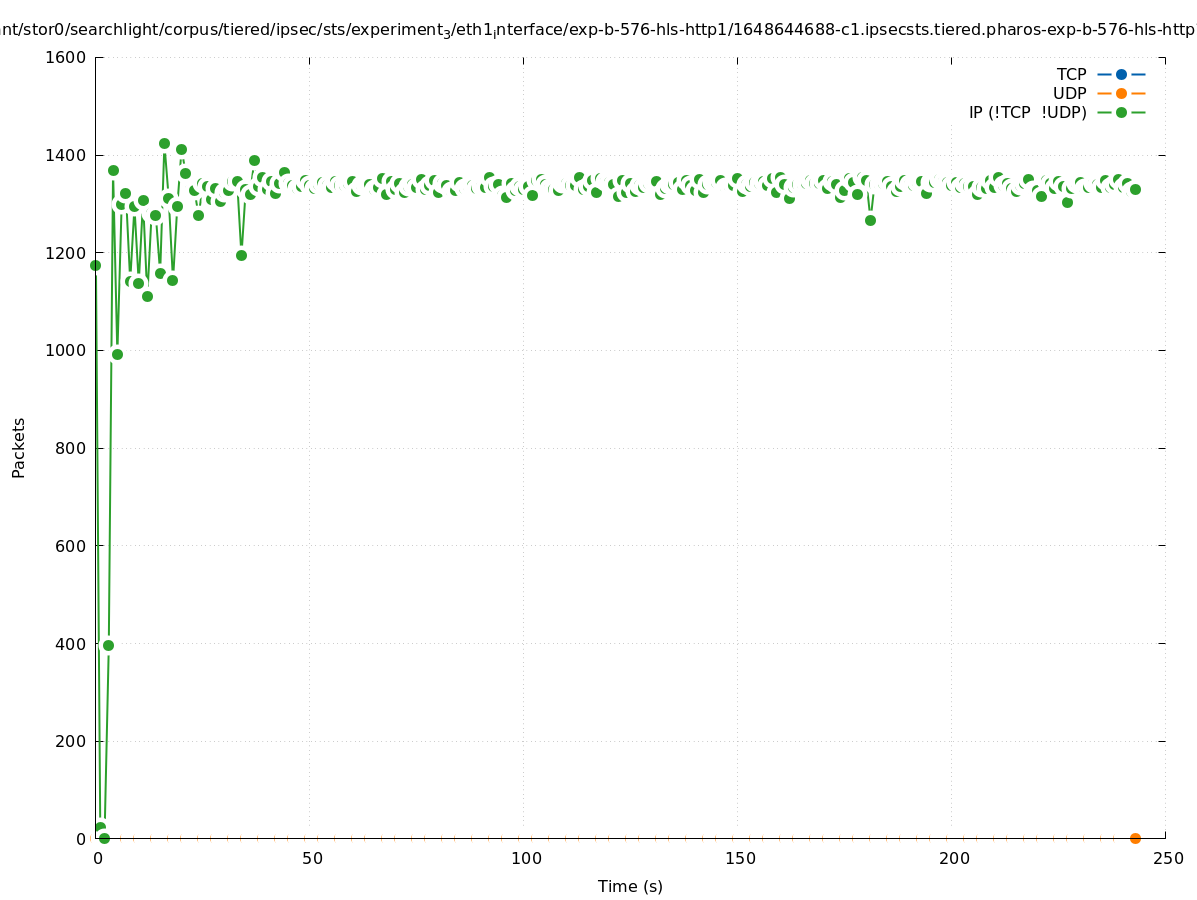The width and height of the screenshot is (1197, 900).
Task: Click the green IP legend marker
Action: click(1121, 112)
